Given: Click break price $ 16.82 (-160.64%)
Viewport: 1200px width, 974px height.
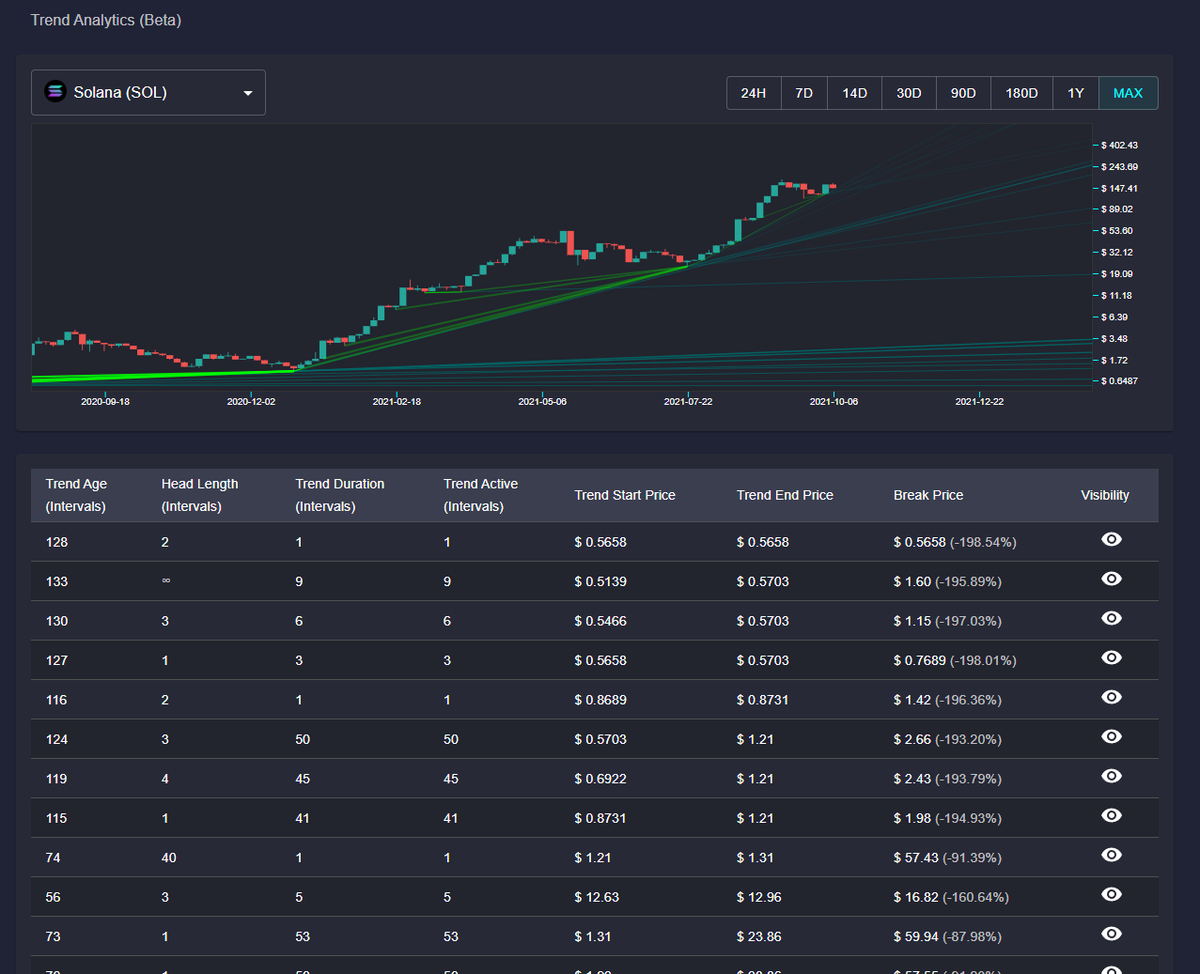Looking at the screenshot, I should tap(951, 897).
